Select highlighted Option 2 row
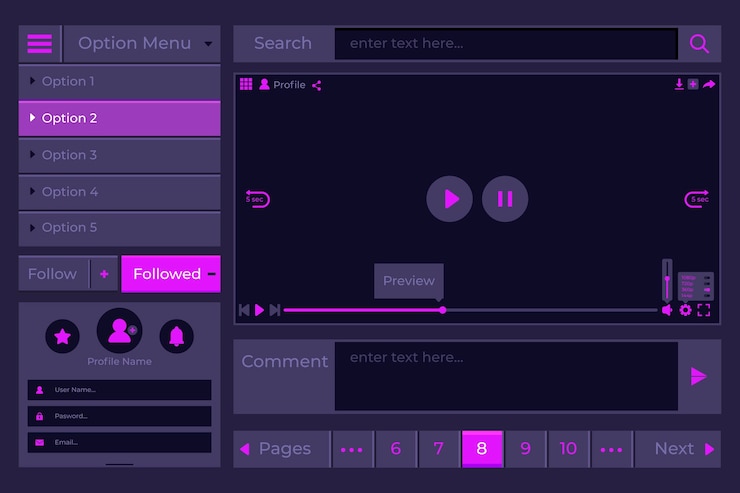The image size is (740, 493). point(119,118)
